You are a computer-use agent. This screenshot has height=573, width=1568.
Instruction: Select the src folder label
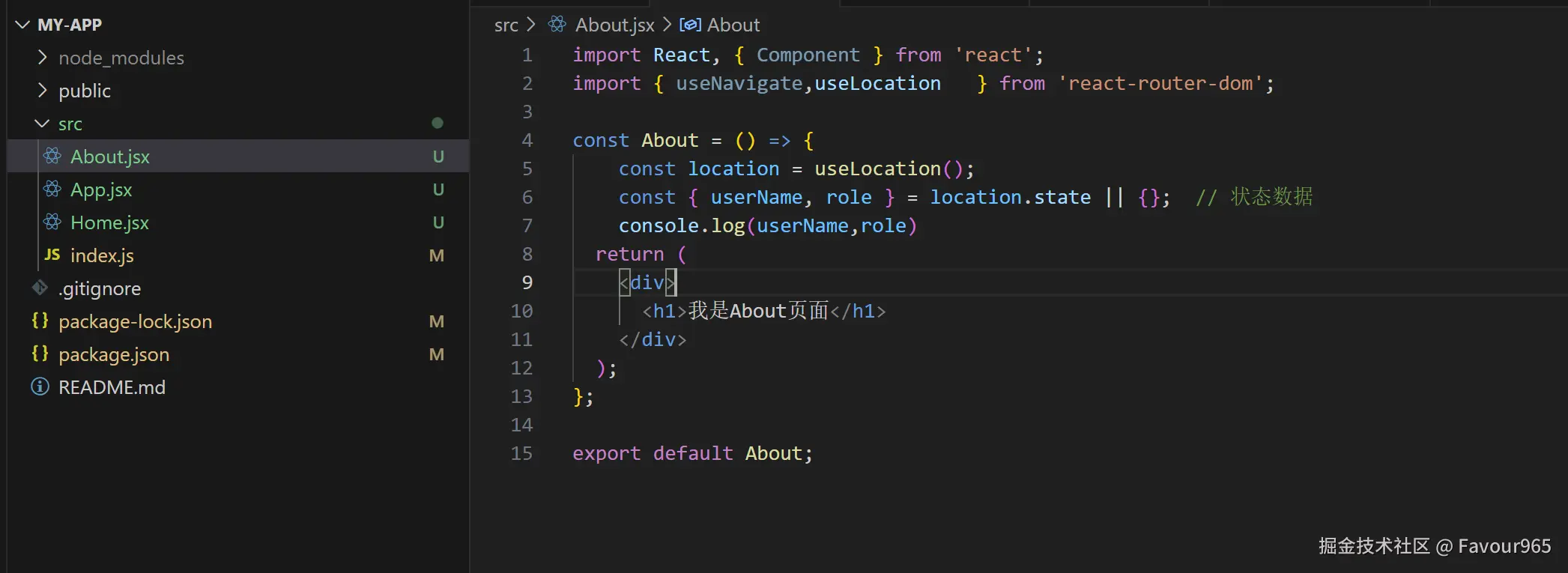click(x=70, y=124)
